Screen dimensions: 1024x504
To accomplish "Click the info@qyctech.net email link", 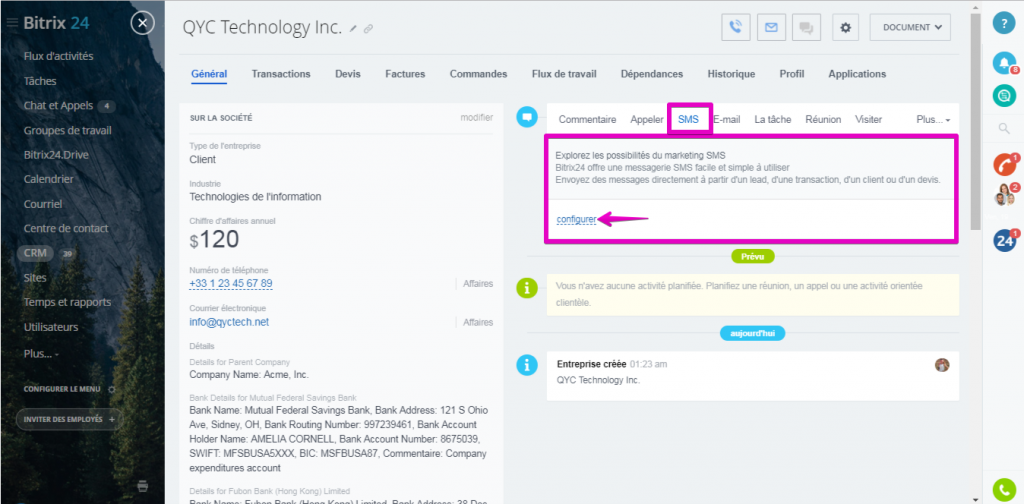I will click(229, 322).
